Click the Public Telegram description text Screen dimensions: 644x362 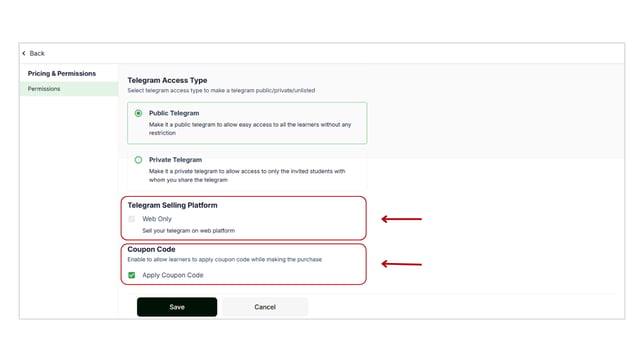click(x=250, y=129)
